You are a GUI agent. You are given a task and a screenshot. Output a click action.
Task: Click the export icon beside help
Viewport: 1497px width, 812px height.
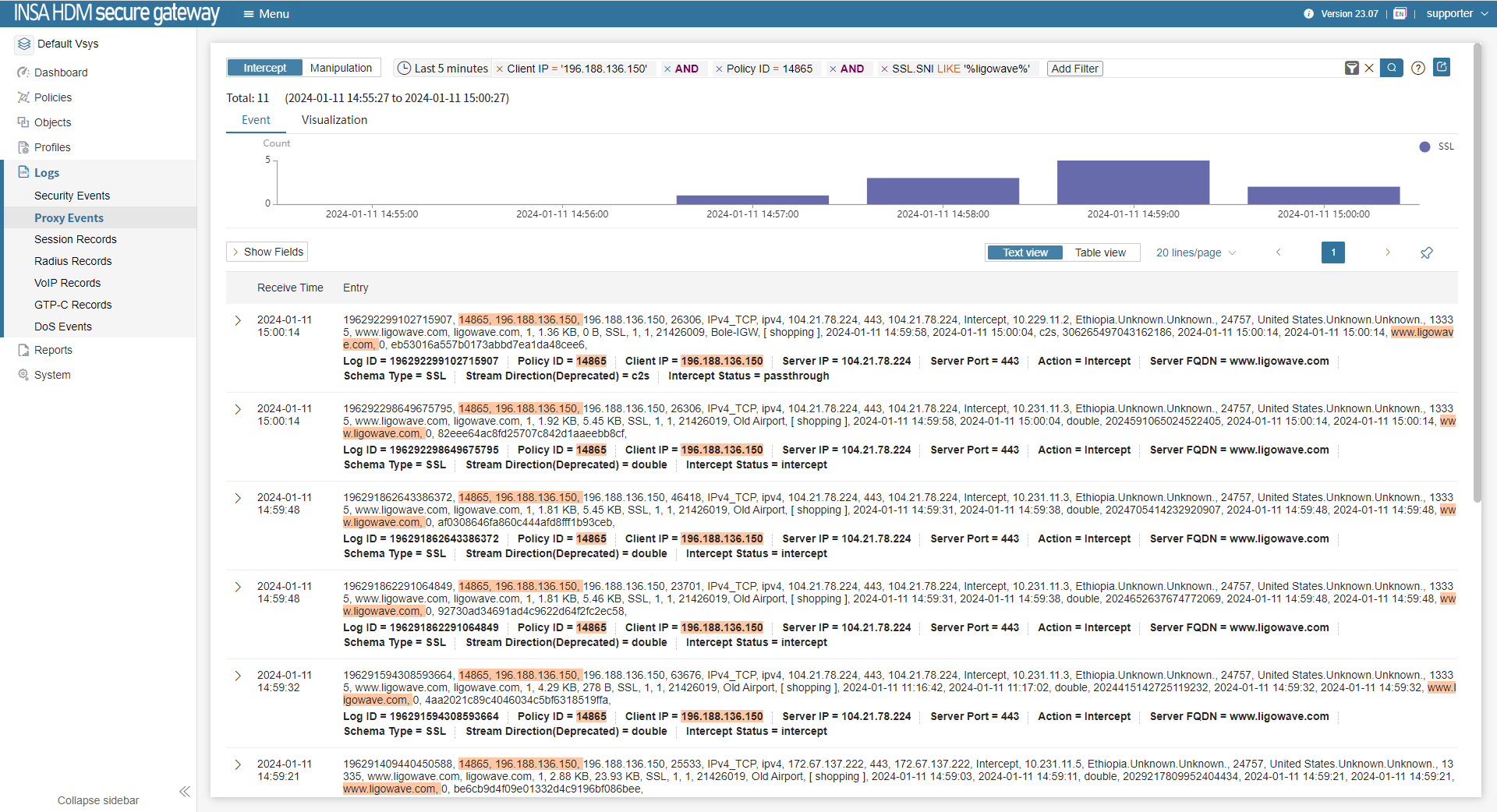click(x=1442, y=68)
